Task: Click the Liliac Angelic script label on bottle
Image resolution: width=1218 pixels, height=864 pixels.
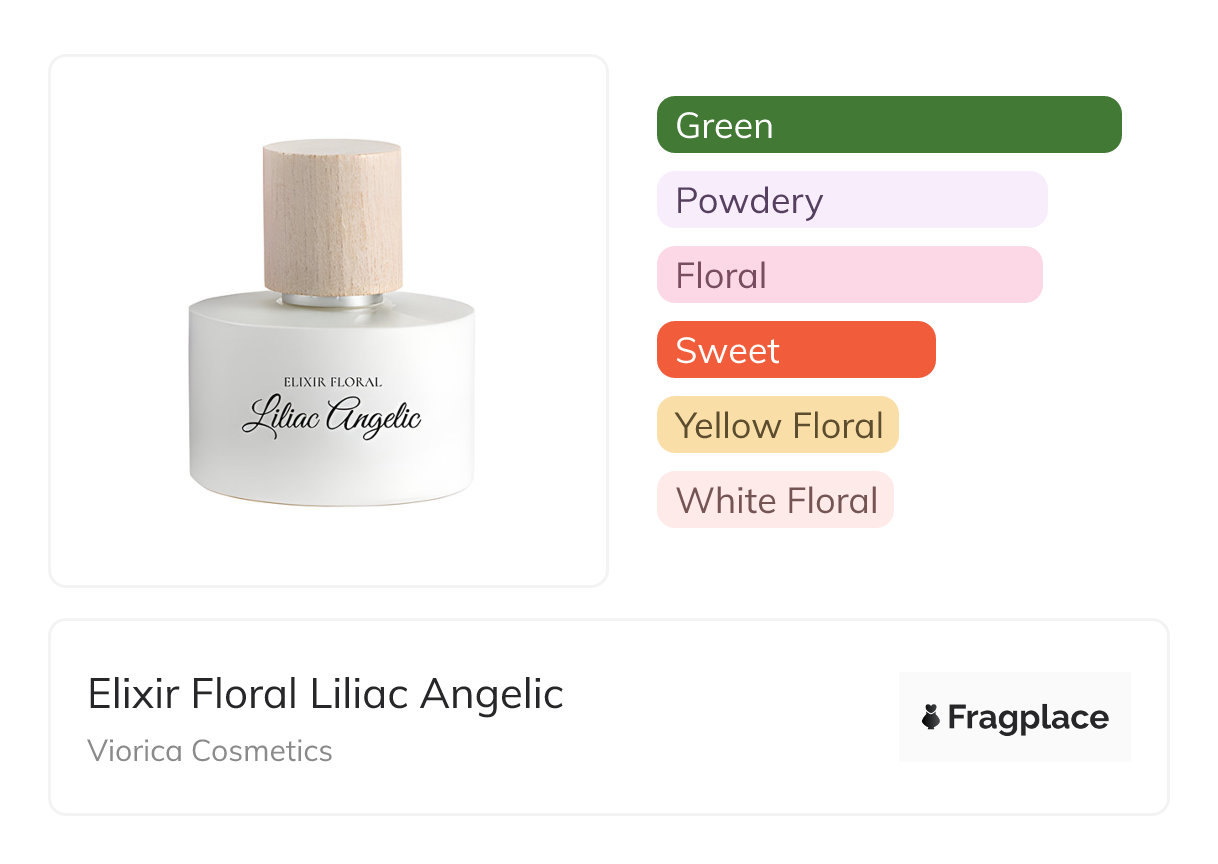Action: click(x=331, y=417)
